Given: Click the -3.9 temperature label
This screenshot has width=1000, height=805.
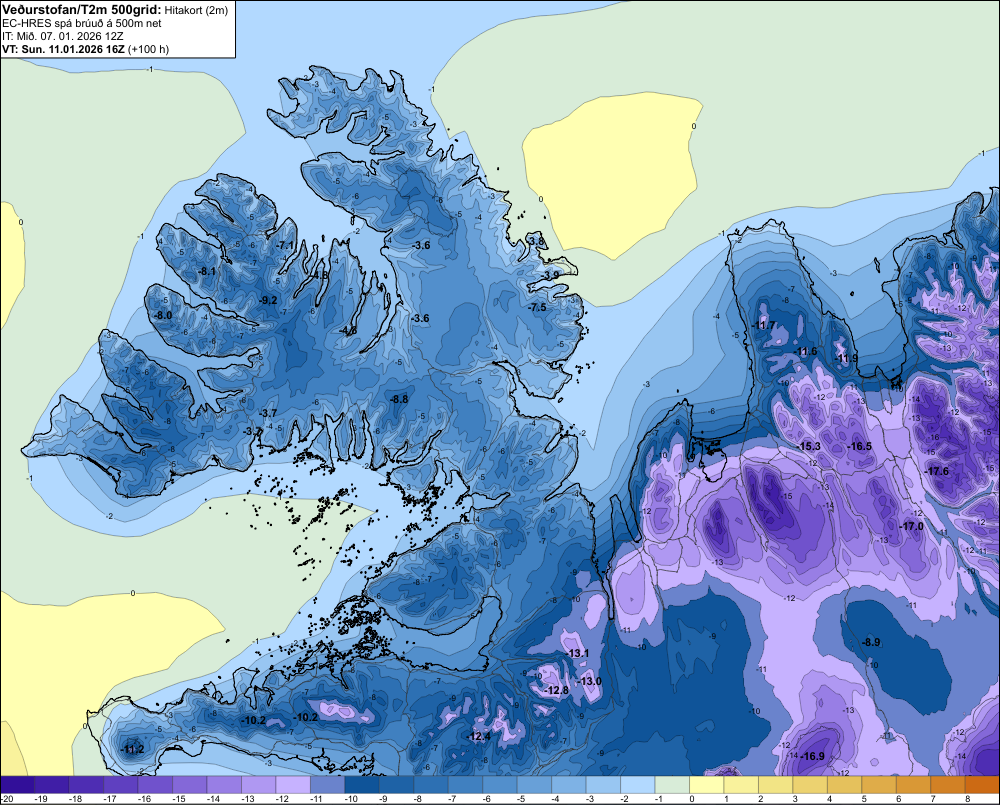Looking at the screenshot, I should [551, 275].
